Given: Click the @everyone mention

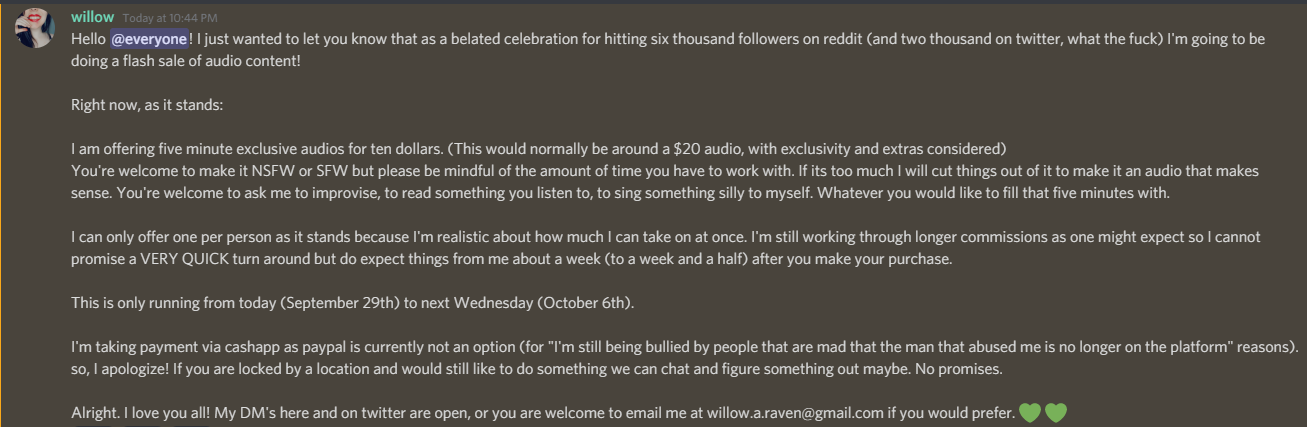Looking at the screenshot, I should (149, 38).
